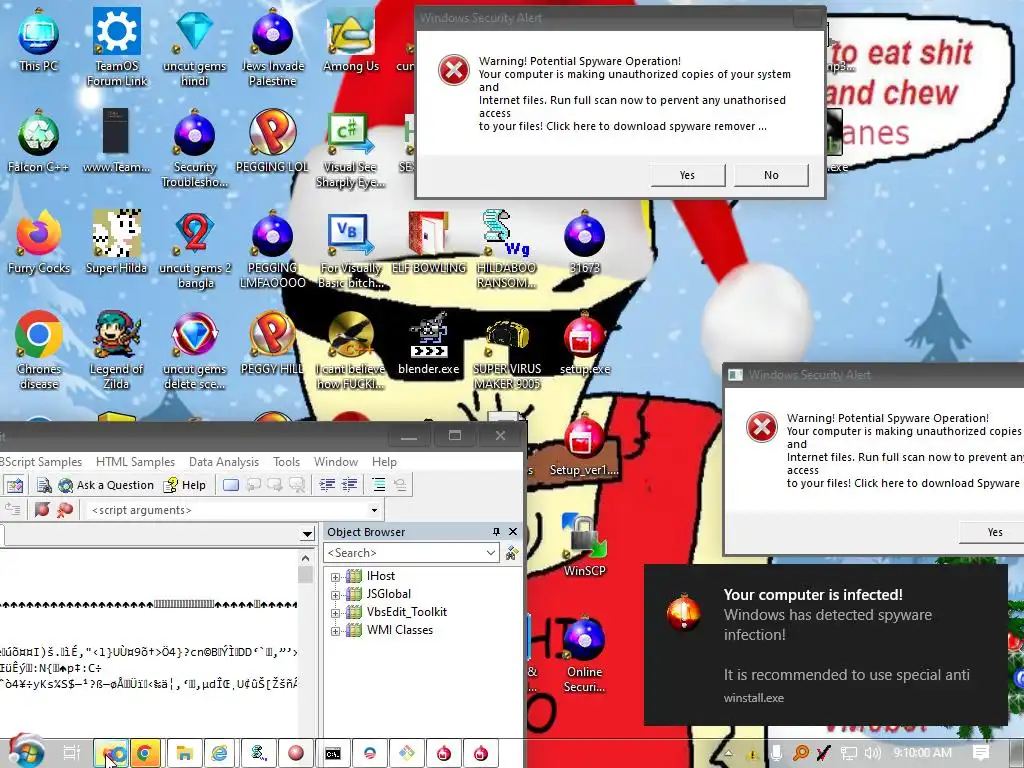Select uncut gems hindi desktop icon
1024x768 pixels.
pos(194,47)
